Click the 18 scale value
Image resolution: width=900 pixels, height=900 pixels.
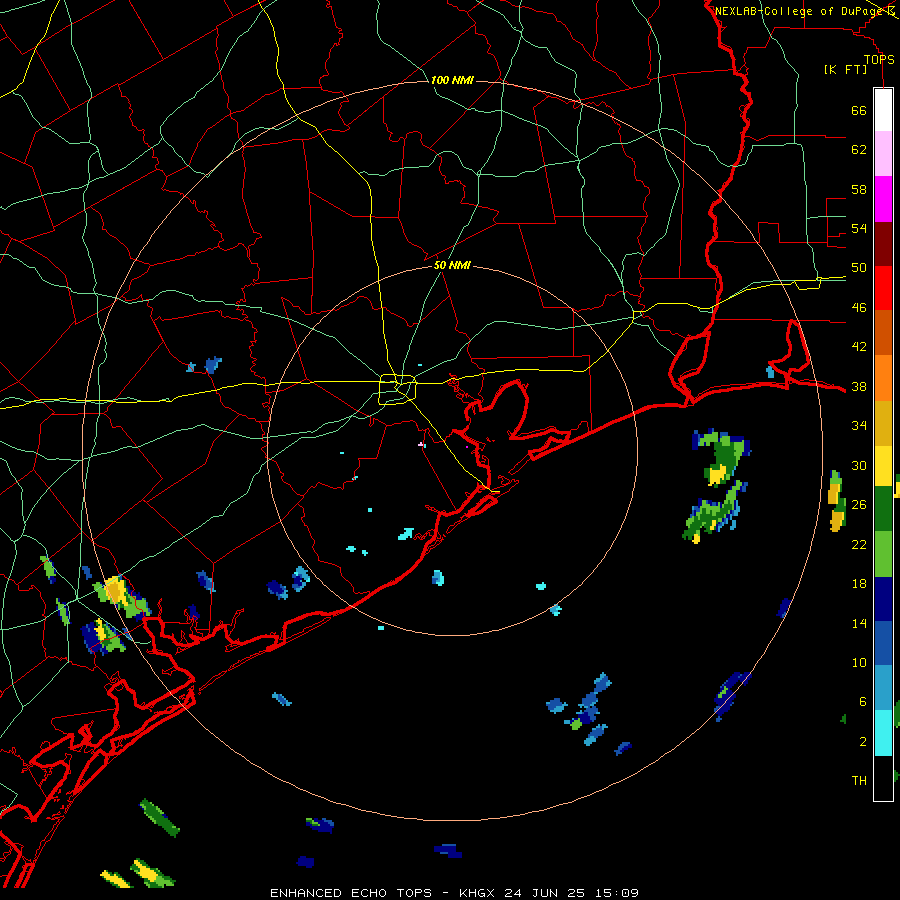coord(859,584)
